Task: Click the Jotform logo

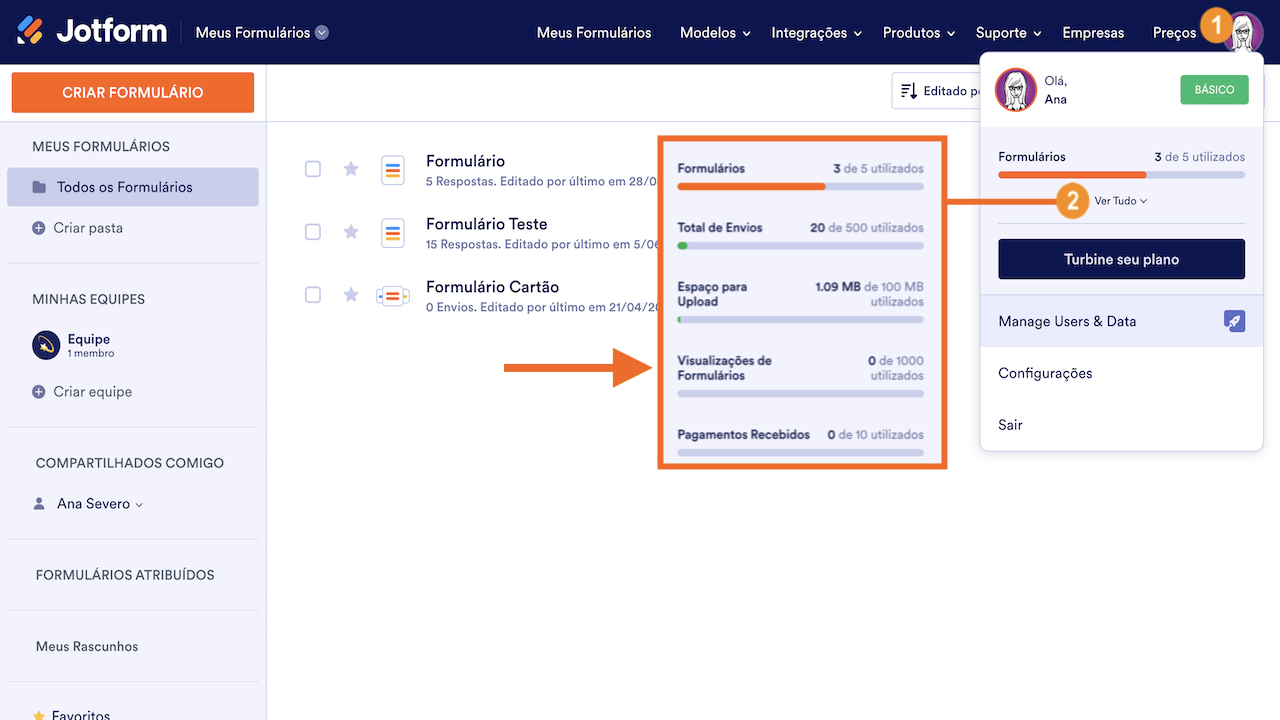Action: coord(92,31)
